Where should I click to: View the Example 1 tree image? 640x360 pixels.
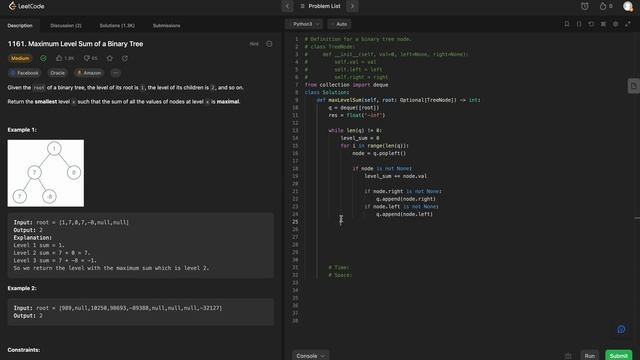pos(46,173)
